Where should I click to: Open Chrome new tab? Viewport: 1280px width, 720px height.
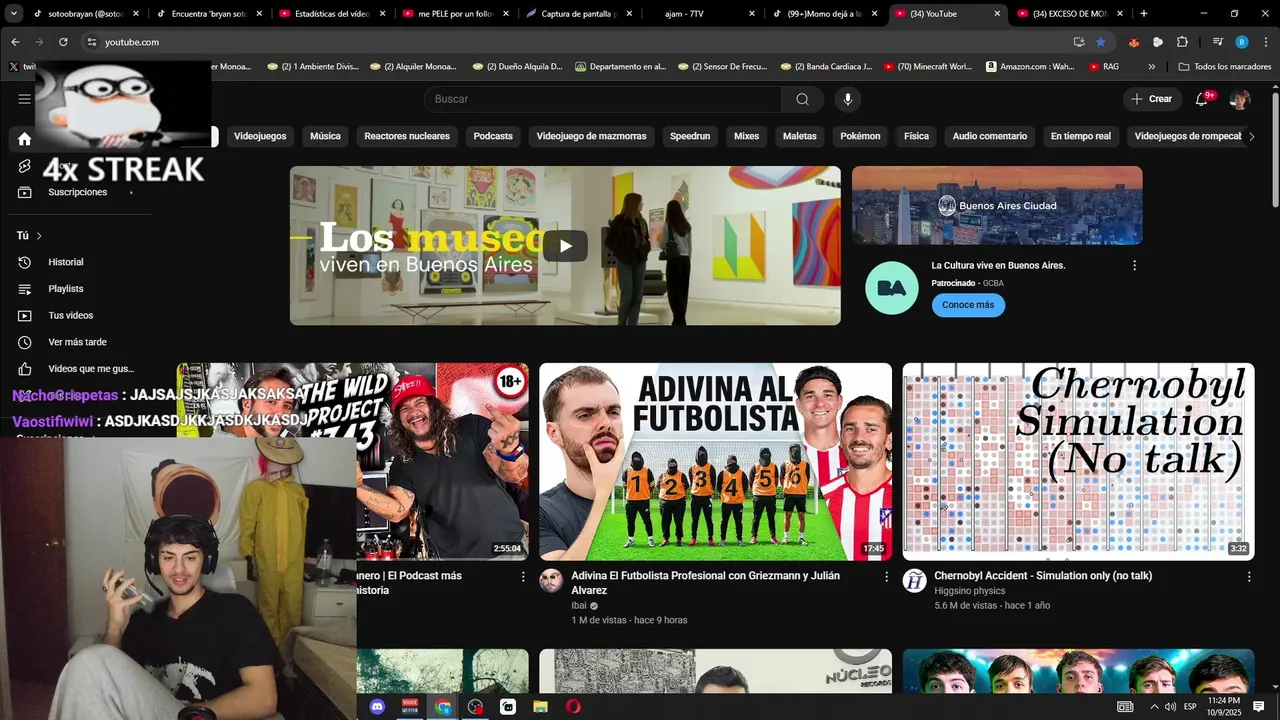1144,14
